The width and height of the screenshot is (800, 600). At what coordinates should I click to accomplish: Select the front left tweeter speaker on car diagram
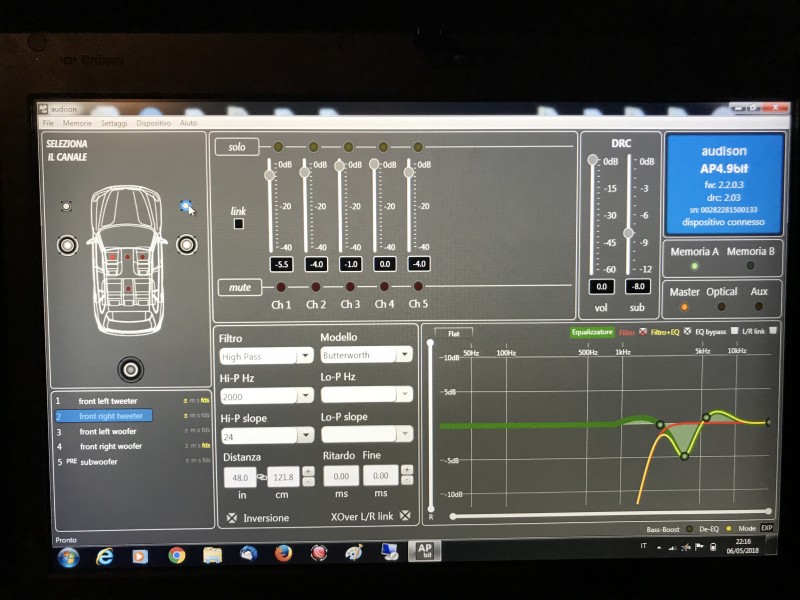pyautogui.click(x=66, y=206)
